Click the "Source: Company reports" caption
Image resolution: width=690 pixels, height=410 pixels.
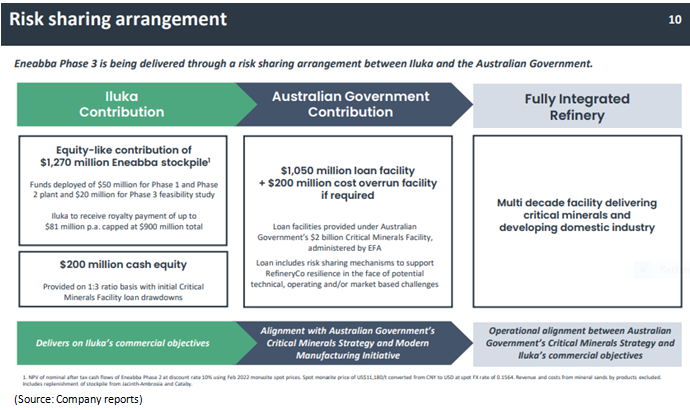(x=78, y=400)
